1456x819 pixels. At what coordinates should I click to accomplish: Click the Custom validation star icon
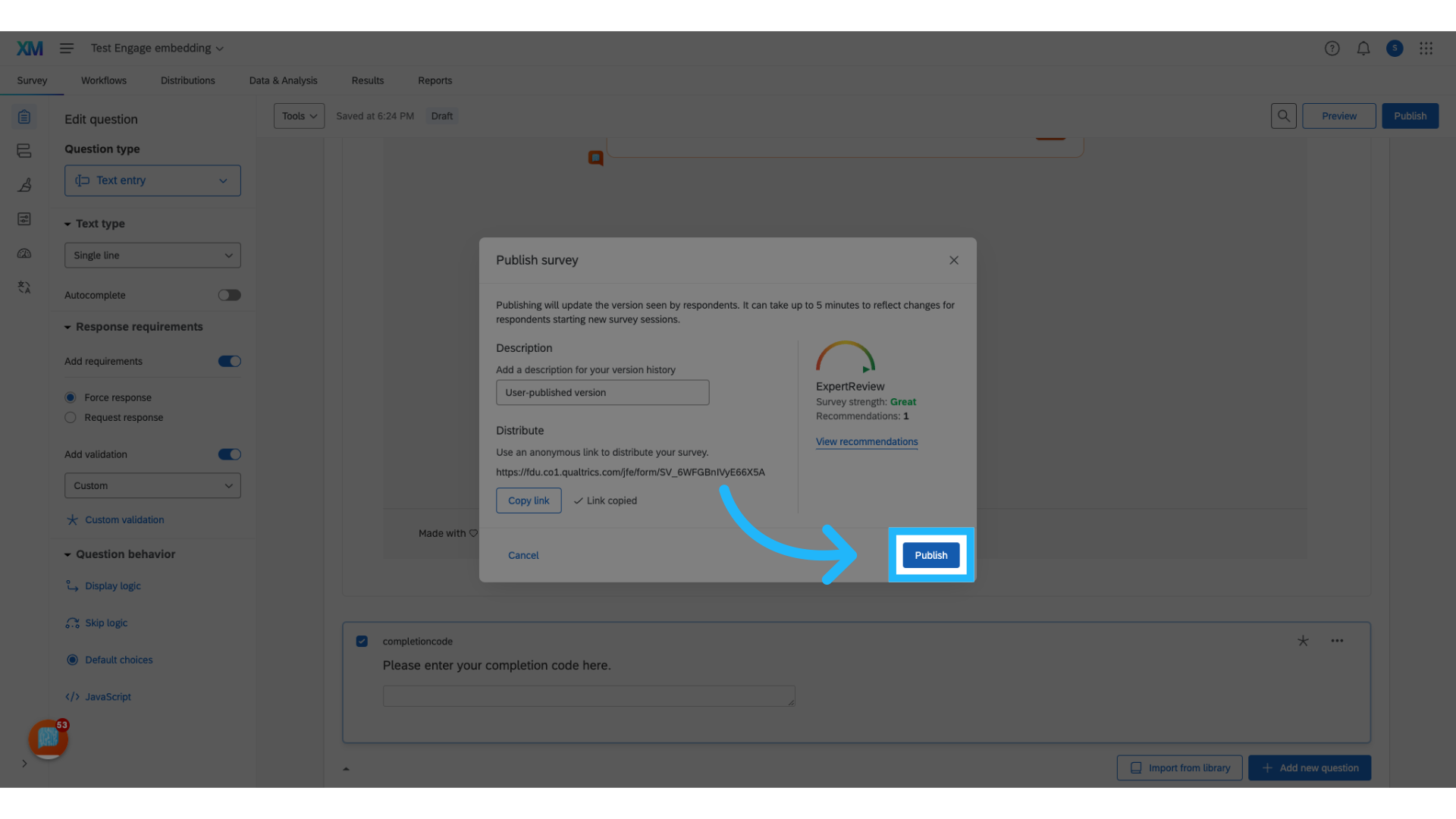pos(72,520)
